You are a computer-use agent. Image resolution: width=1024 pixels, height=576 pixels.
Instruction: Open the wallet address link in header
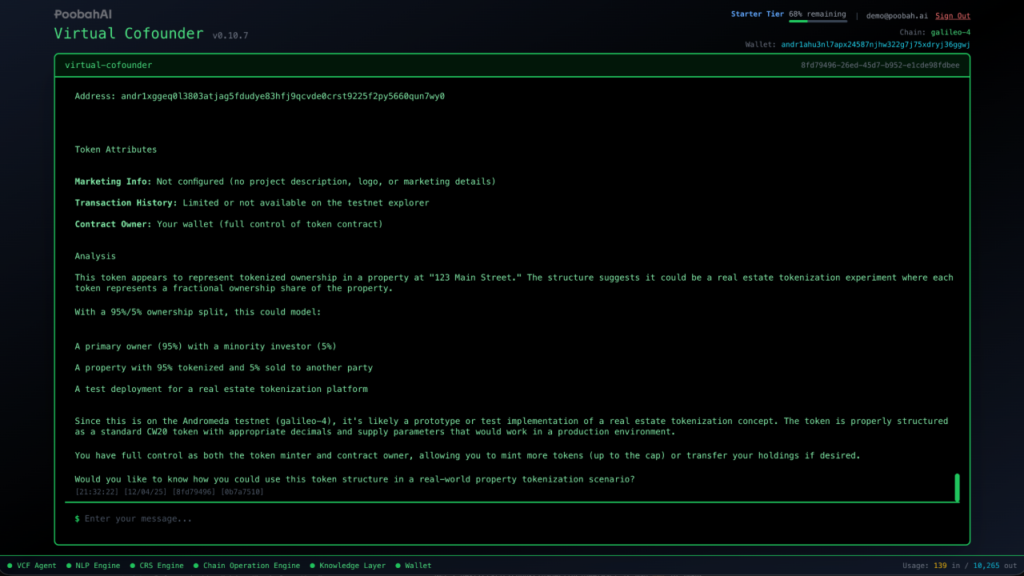(875, 45)
